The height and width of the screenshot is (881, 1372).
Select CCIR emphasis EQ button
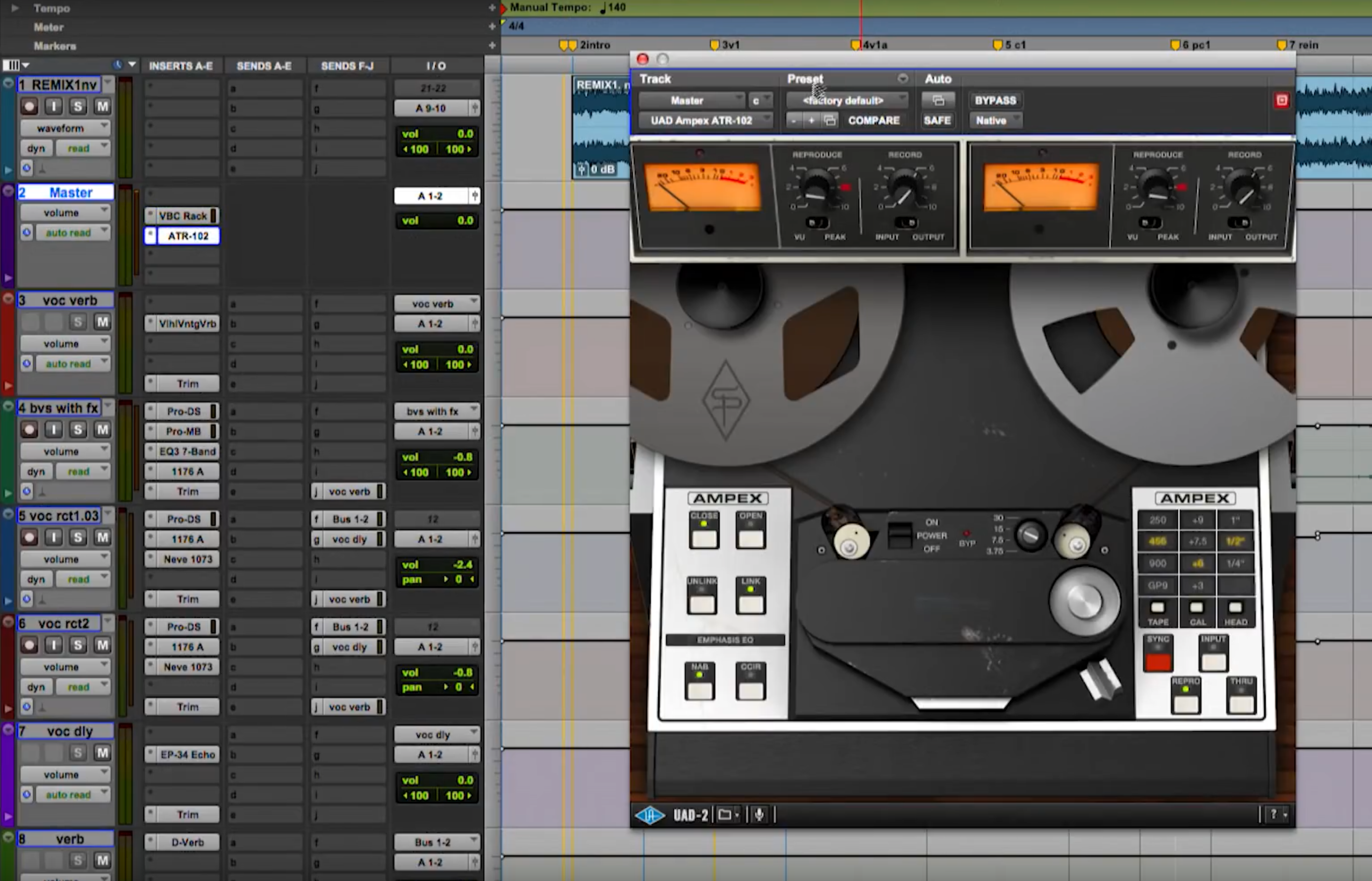pyautogui.click(x=751, y=691)
